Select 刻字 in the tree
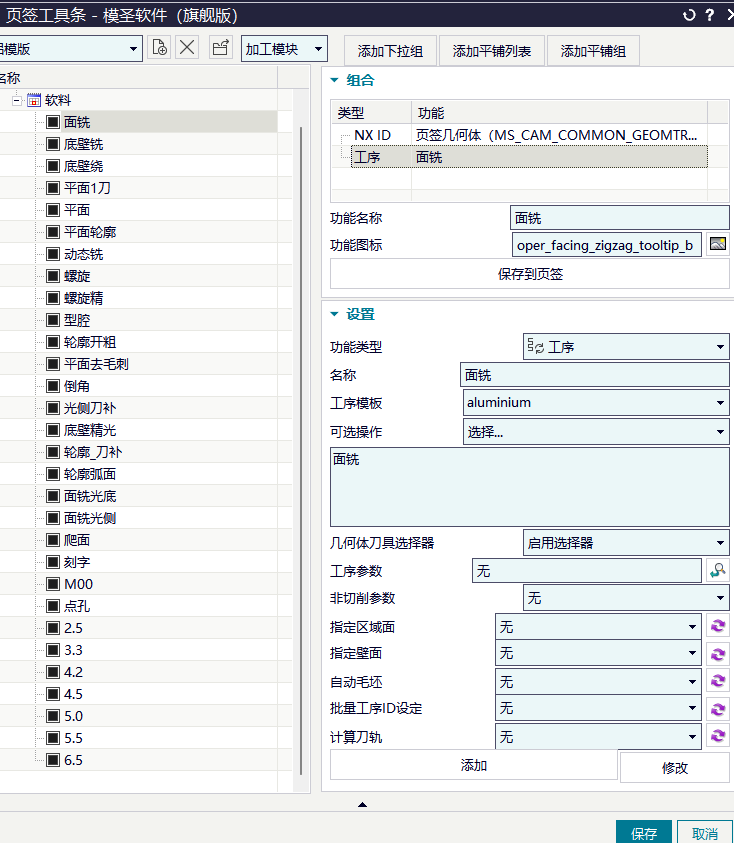 (x=77, y=562)
